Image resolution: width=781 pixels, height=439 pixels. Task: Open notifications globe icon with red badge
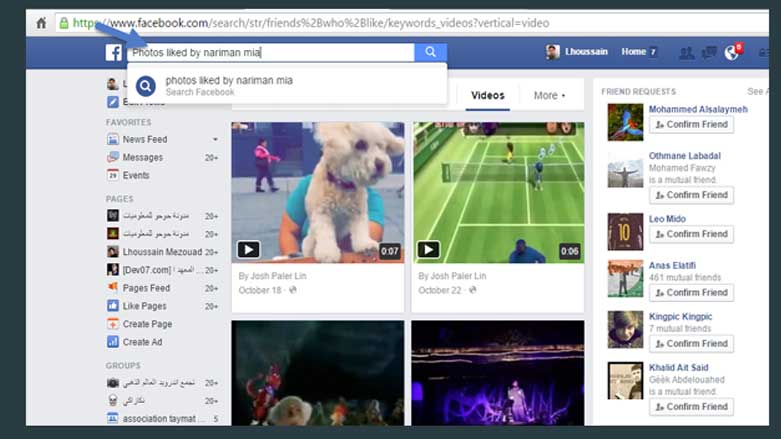[732, 53]
